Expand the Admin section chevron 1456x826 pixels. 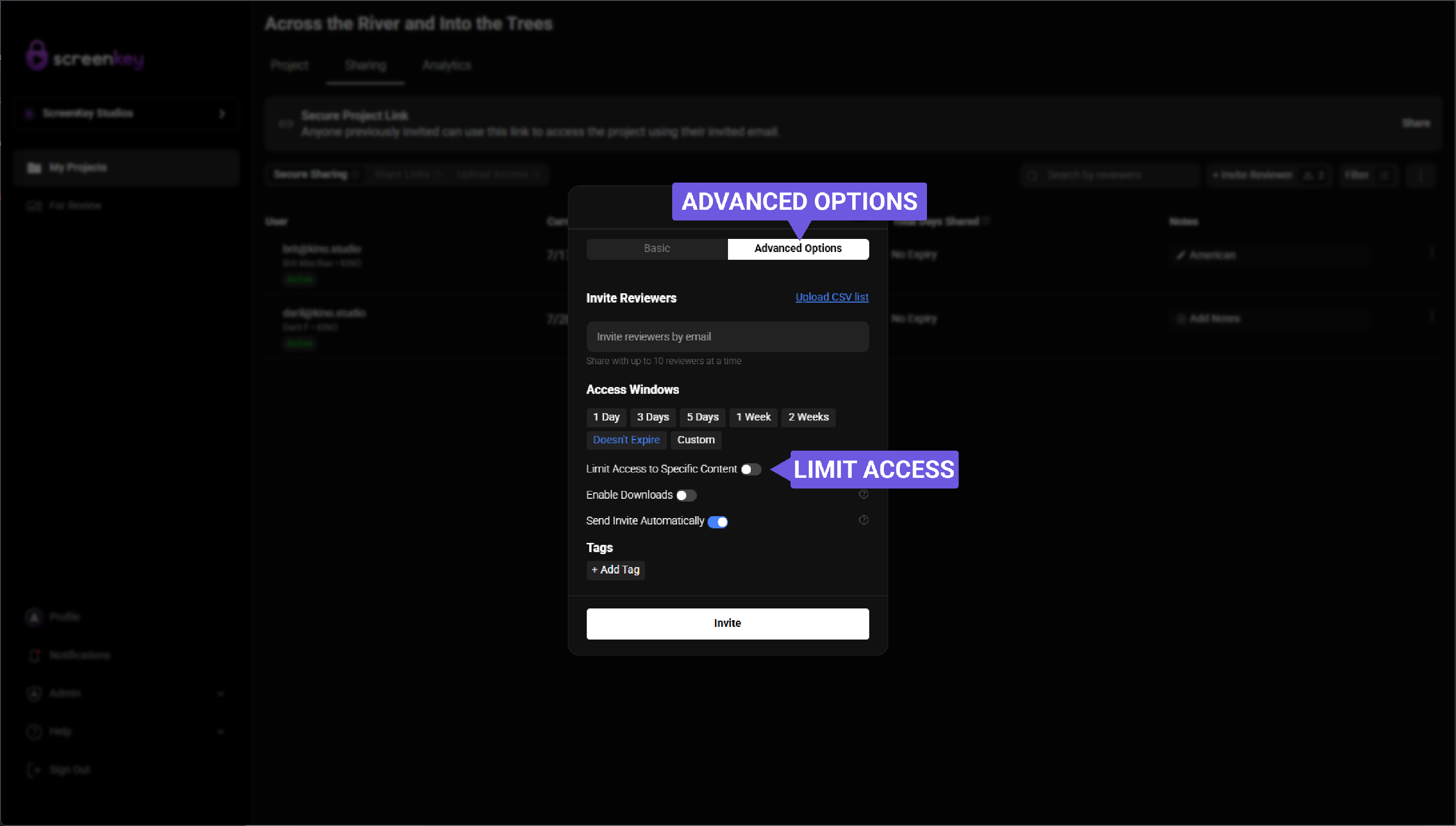click(220, 693)
